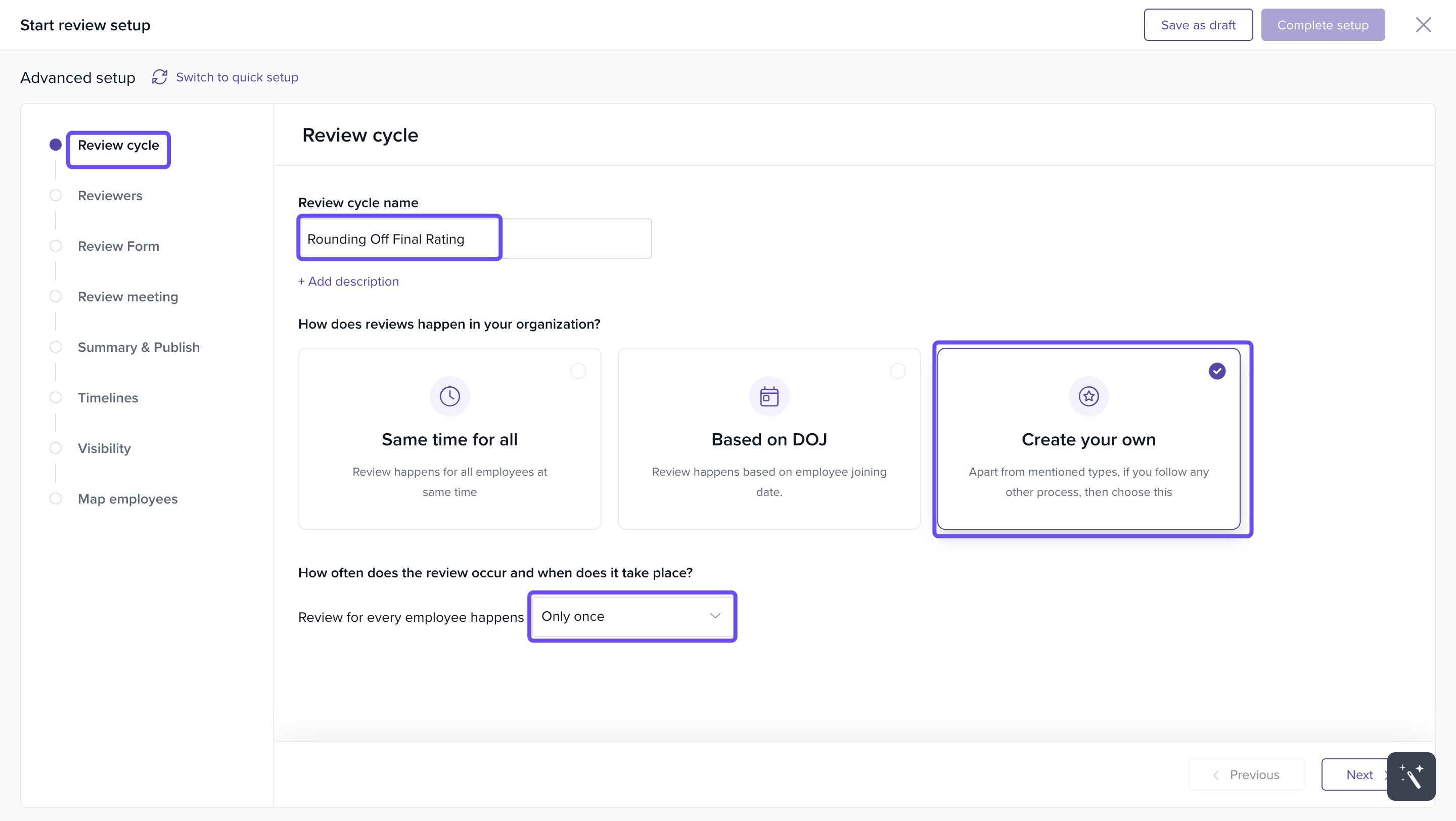Click the chevron arrow in Only once dropdown
Image resolution: width=1456 pixels, height=821 pixels.
(714, 616)
